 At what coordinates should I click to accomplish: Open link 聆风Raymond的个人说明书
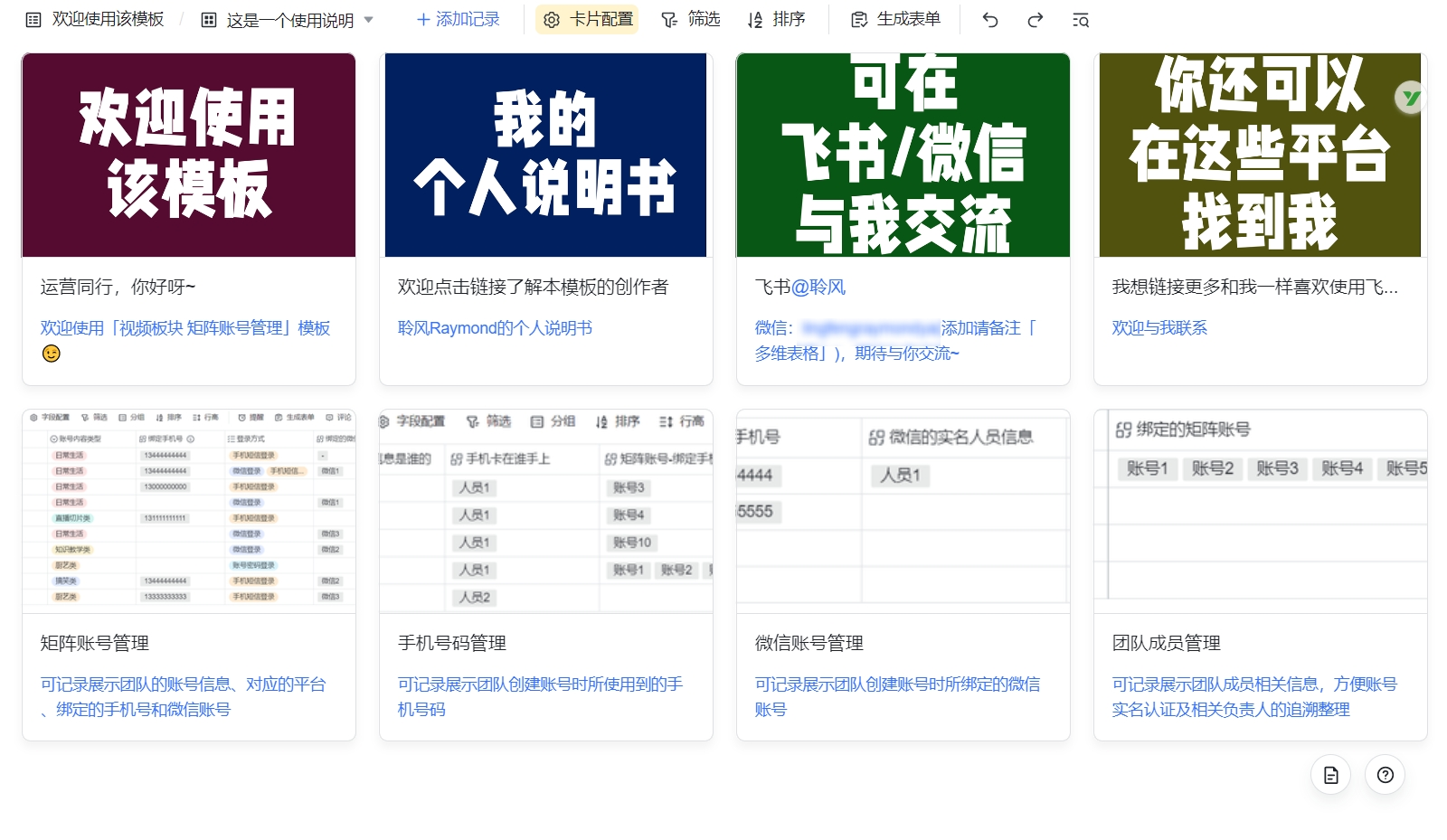[495, 328]
